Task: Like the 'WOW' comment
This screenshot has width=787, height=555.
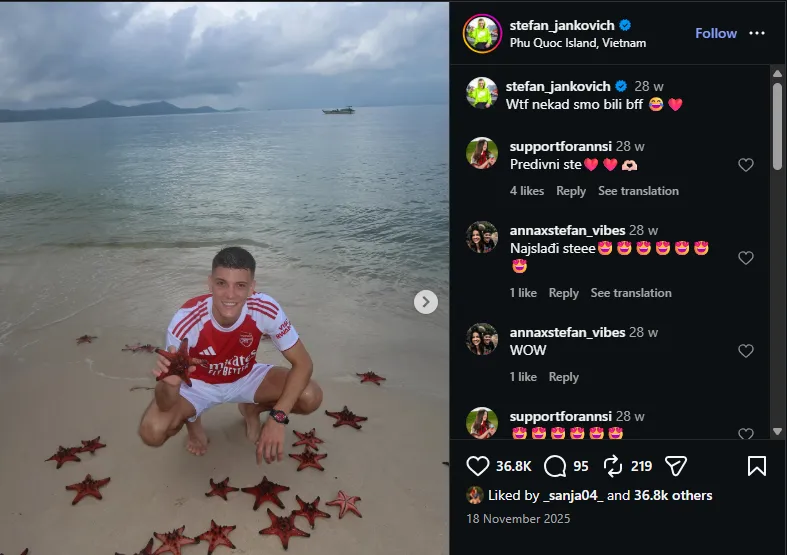Action: click(745, 350)
